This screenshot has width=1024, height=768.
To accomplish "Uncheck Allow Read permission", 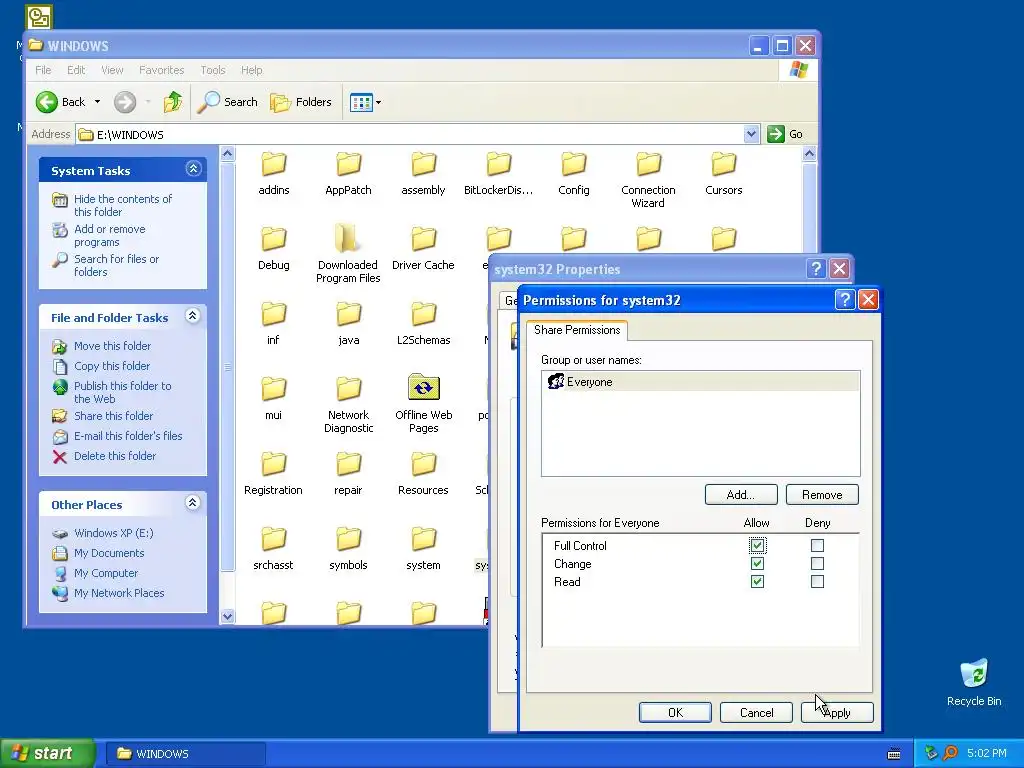I will click(x=757, y=581).
